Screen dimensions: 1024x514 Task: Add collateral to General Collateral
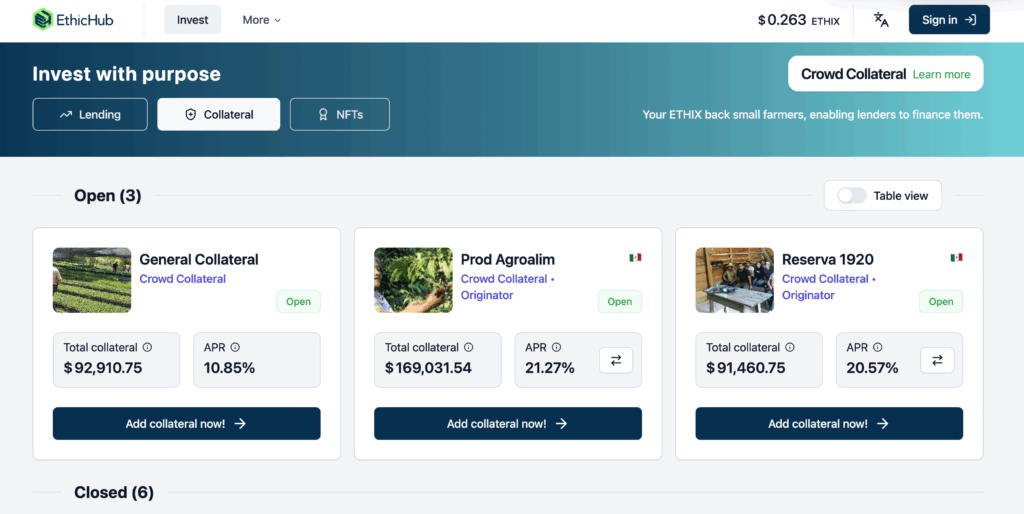(186, 423)
